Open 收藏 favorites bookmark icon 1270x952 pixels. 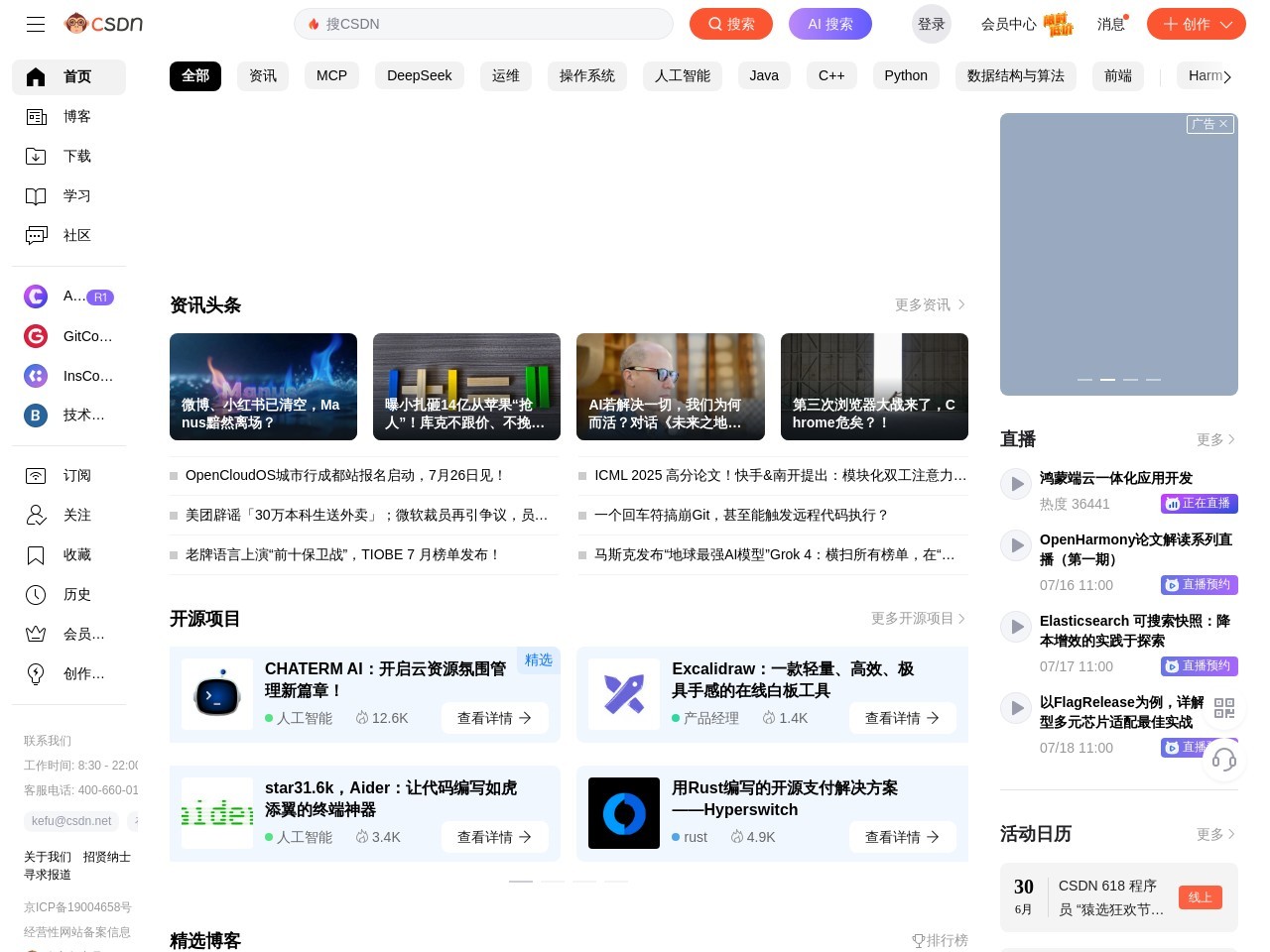(36, 554)
